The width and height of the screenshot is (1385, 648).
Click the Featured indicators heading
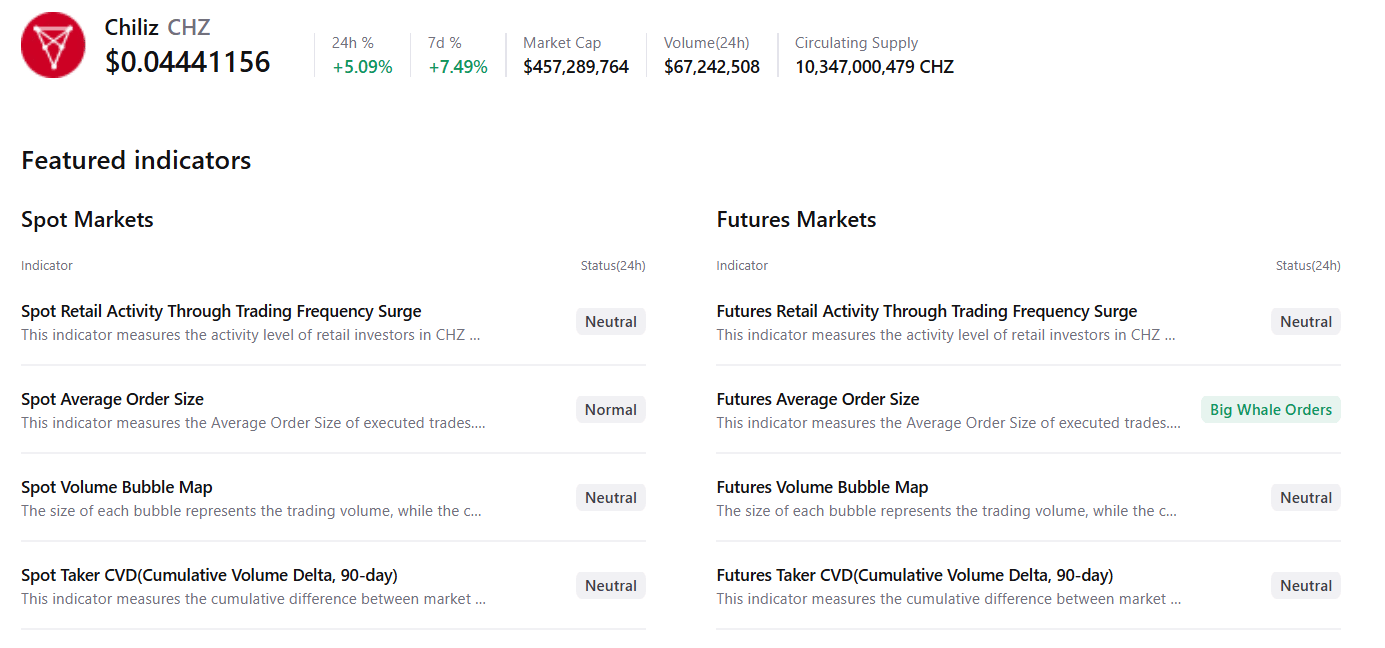(x=136, y=160)
